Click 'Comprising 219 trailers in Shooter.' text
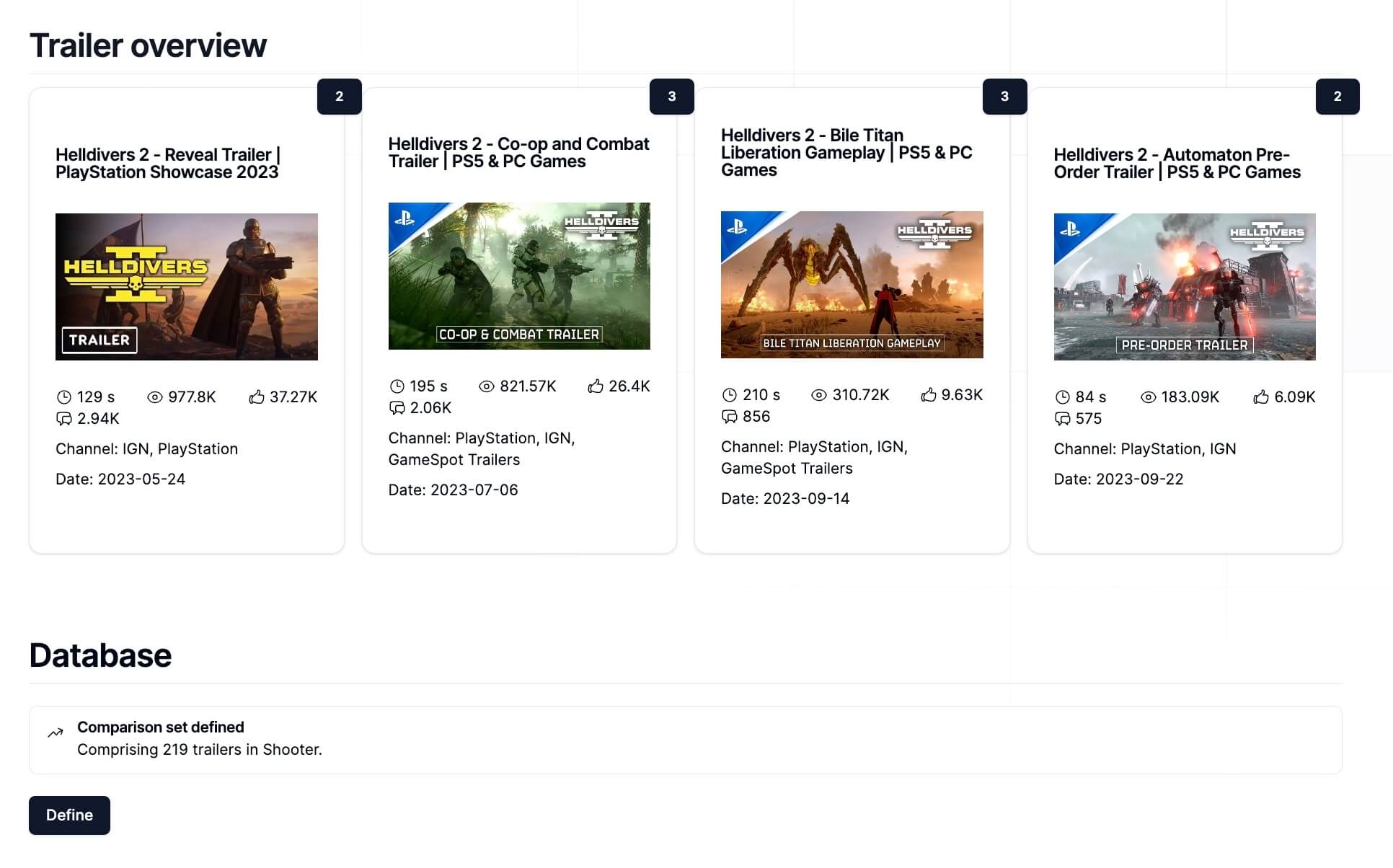Screen dimensions: 1393x868 click(x=200, y=750)
